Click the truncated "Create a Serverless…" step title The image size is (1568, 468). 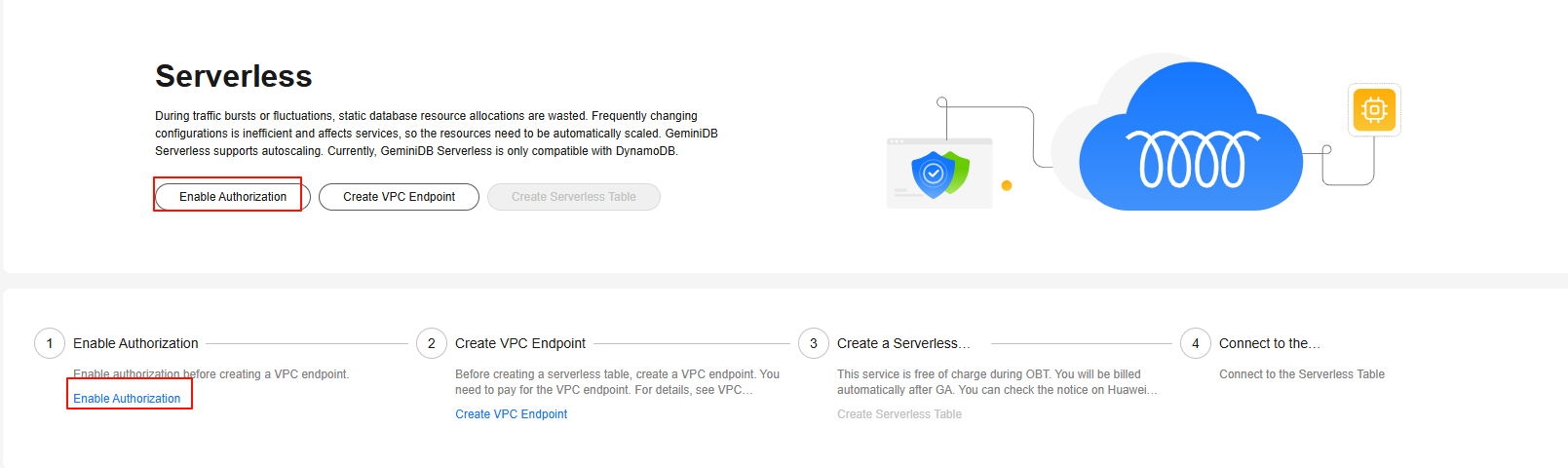click(903, 343)
